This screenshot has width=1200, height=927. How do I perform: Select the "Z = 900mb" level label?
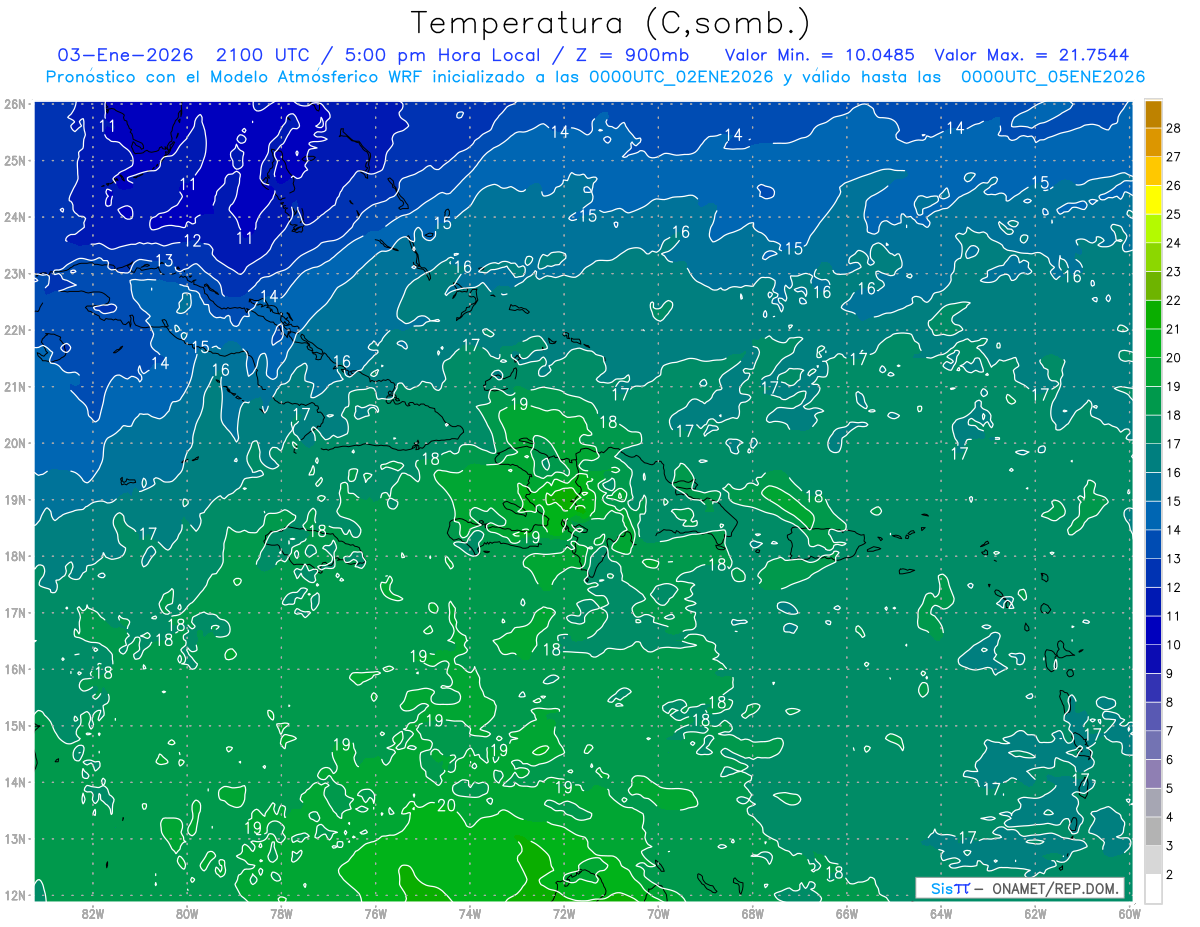point(631,55)
